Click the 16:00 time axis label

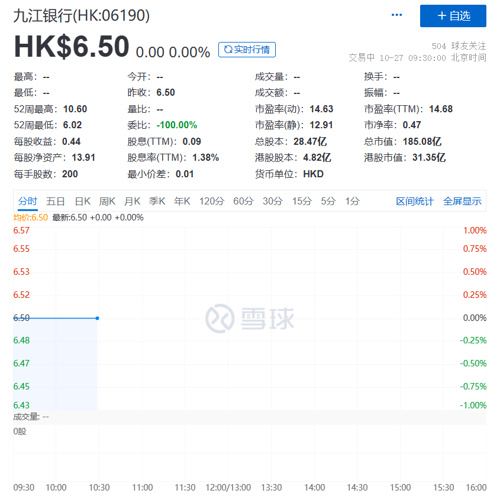[476, 488]
